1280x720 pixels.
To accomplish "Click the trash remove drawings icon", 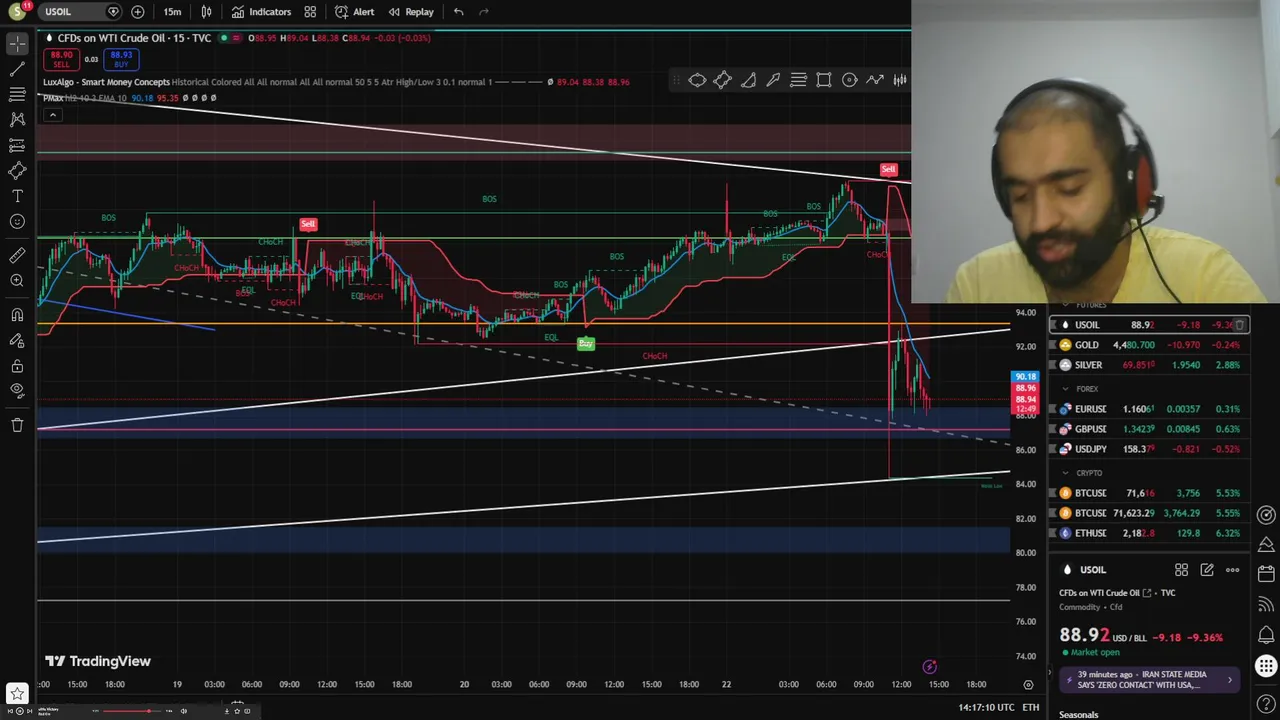I will tap(17, 425).
